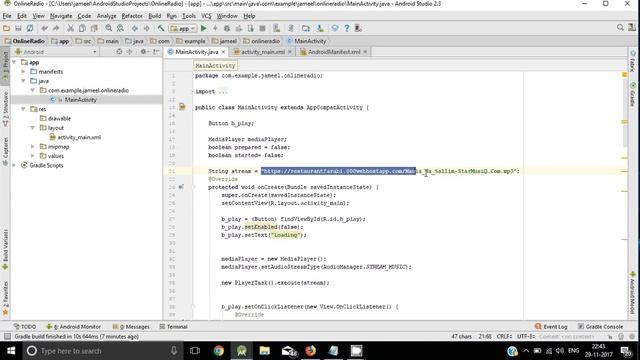Image resolution: width=640 pixels, height=360 pixels.
Task: Click the Replace icon in toolbar
Action: [120, 28]
